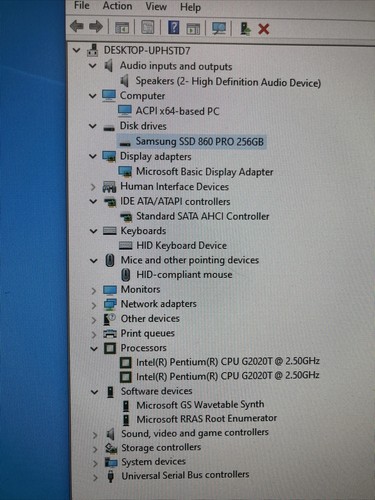Click the red X Uninstall device icon
The width and height of the screenshot is (375, 500).
[263, 29]
